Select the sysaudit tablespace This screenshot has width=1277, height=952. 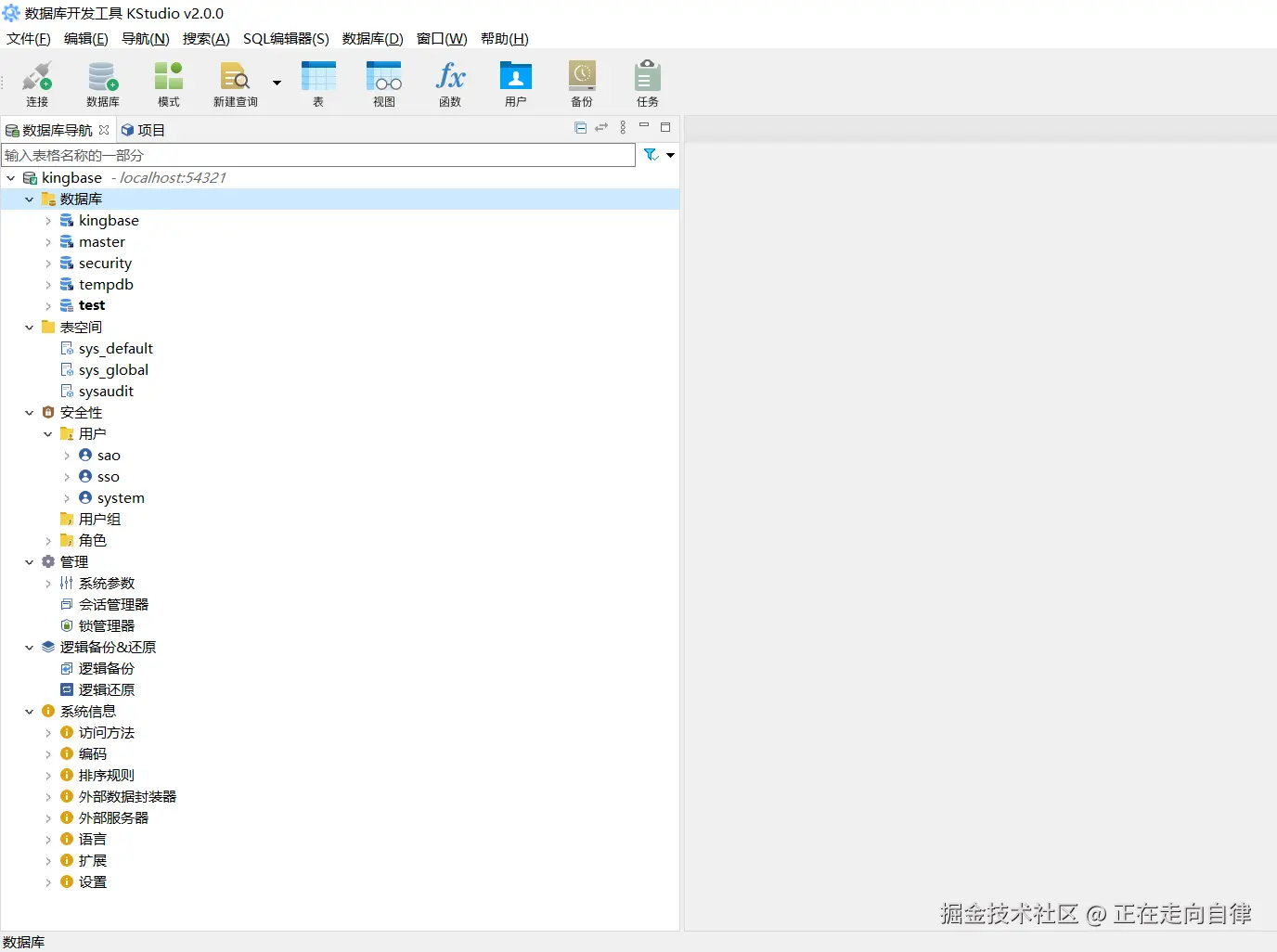click(x=106, y=392)
